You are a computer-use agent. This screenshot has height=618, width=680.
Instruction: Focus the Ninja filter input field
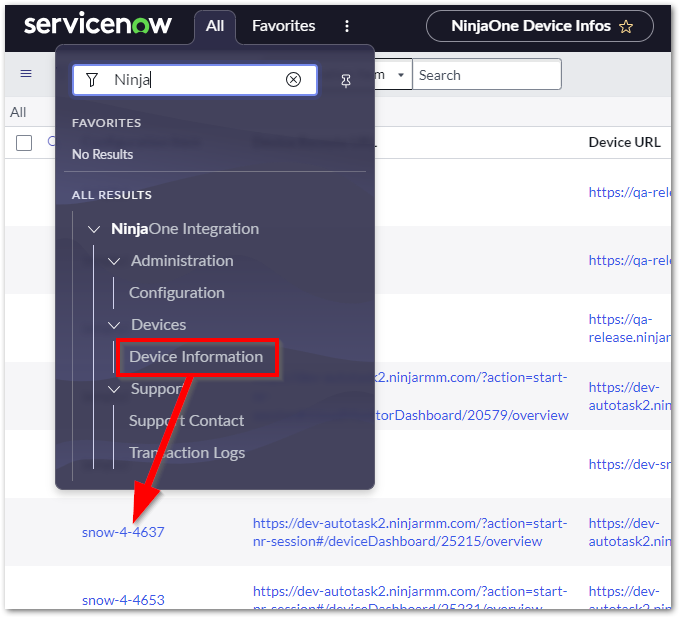point(195,80)
